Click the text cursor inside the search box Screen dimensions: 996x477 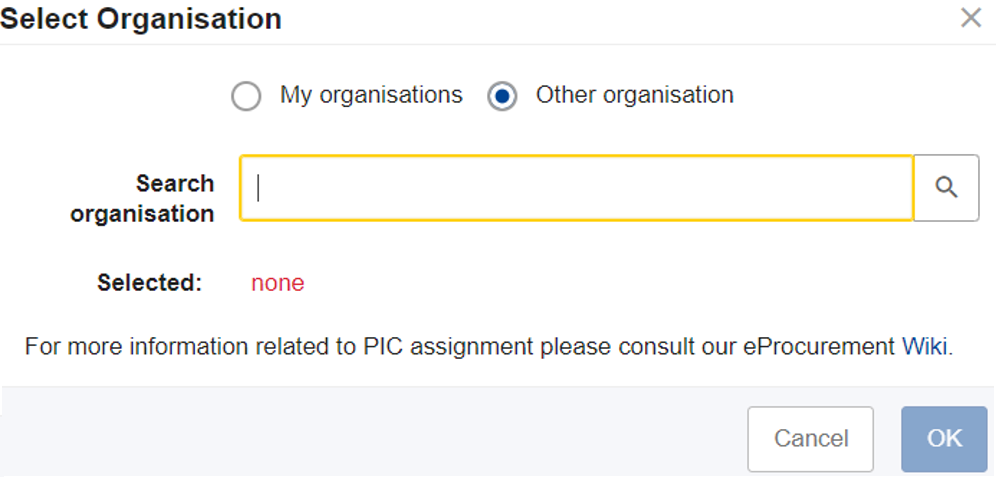tap(258, 188)
